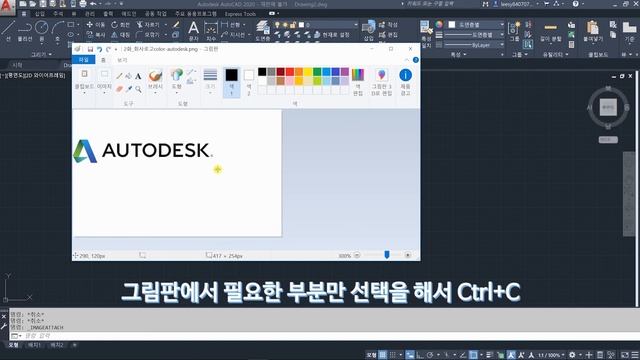This screenshot has width=640, height=360.
Task: Toggle snap mode in AutoCAD status bar
Action: pos(392,355)
